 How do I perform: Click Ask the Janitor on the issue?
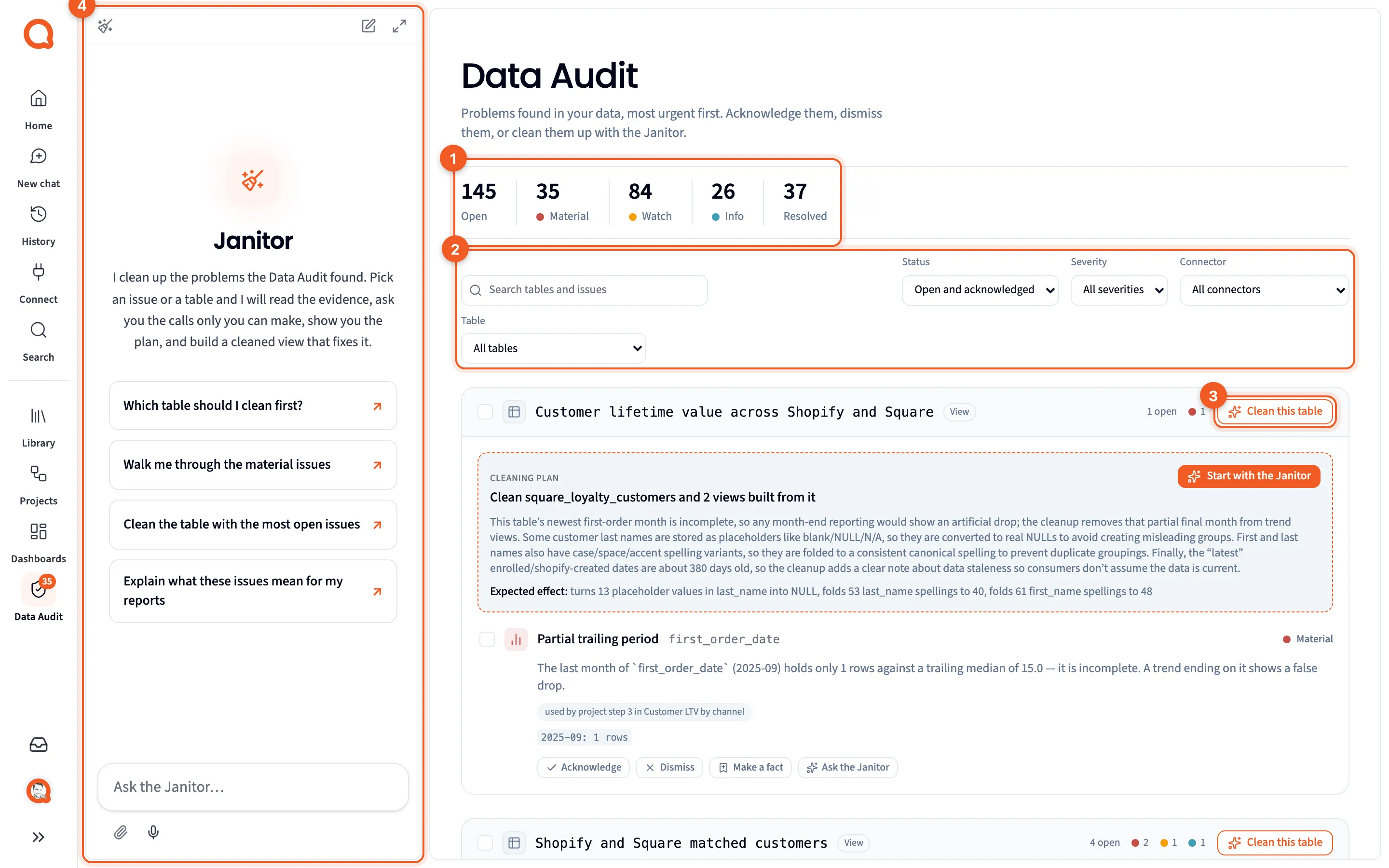coord(848,768)
